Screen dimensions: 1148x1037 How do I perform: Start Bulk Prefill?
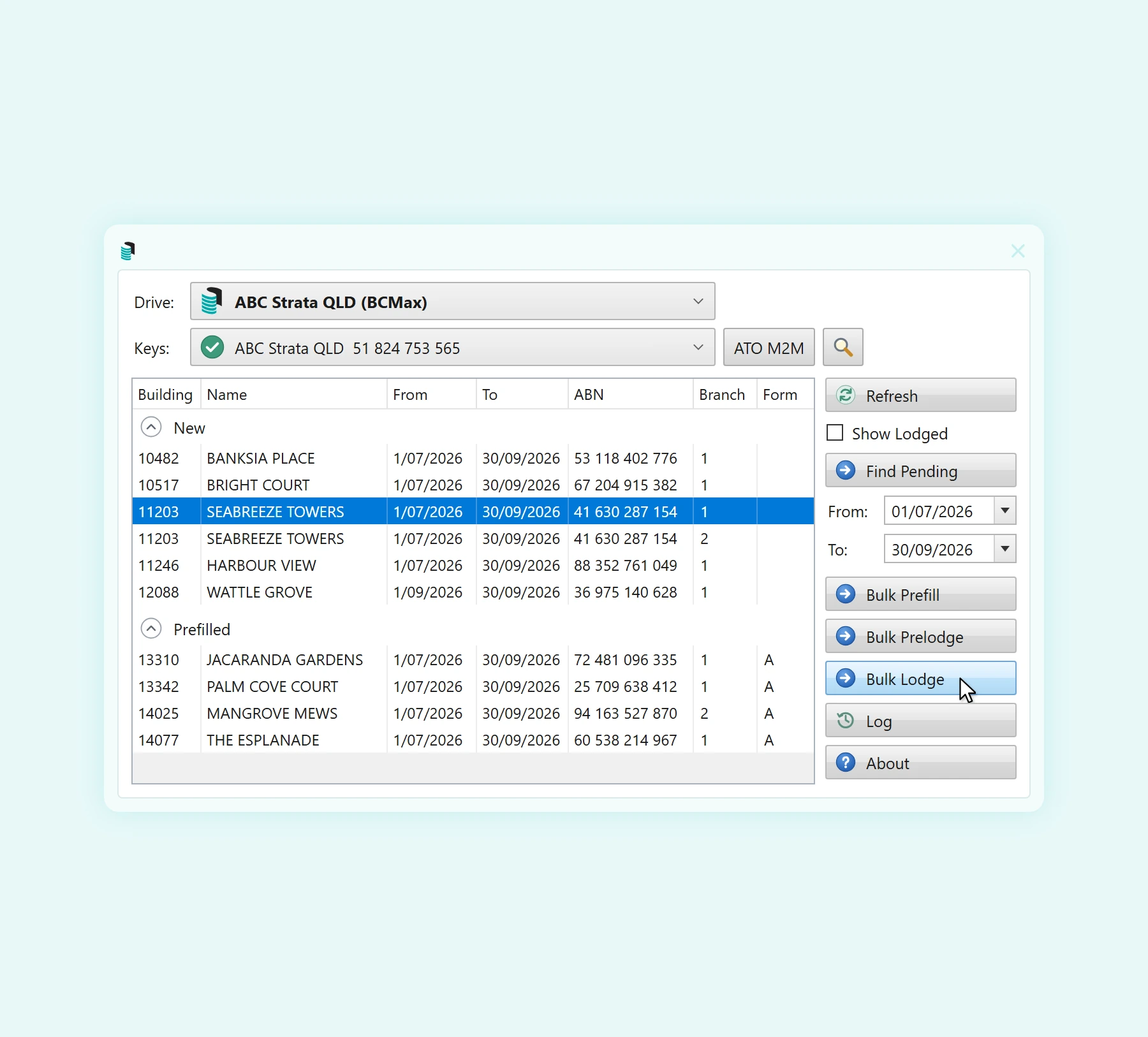click(x=920, y=594)
